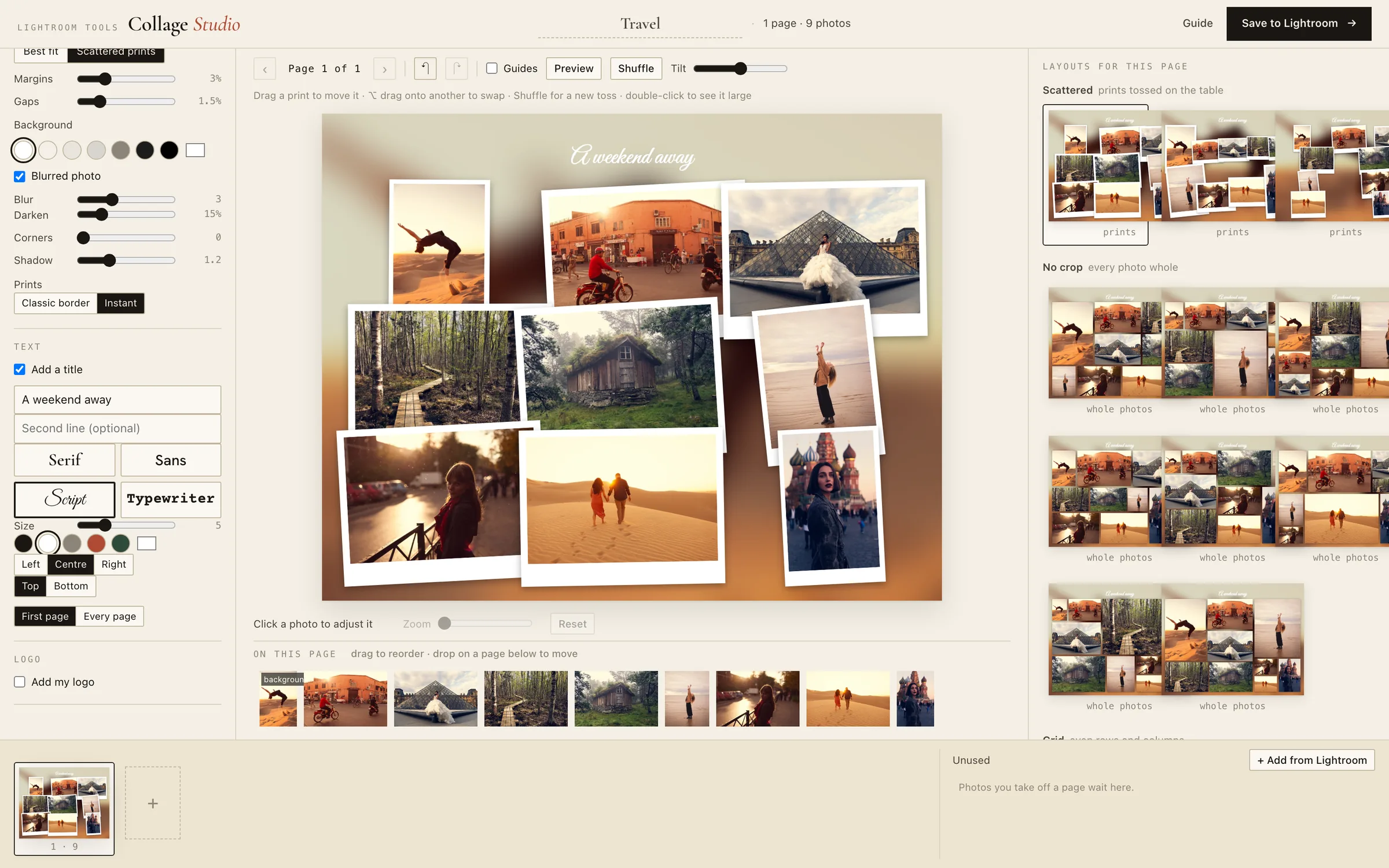Screen dimensions: 1389x868
Task: Click the undo arrow icon
Action: 425,68
